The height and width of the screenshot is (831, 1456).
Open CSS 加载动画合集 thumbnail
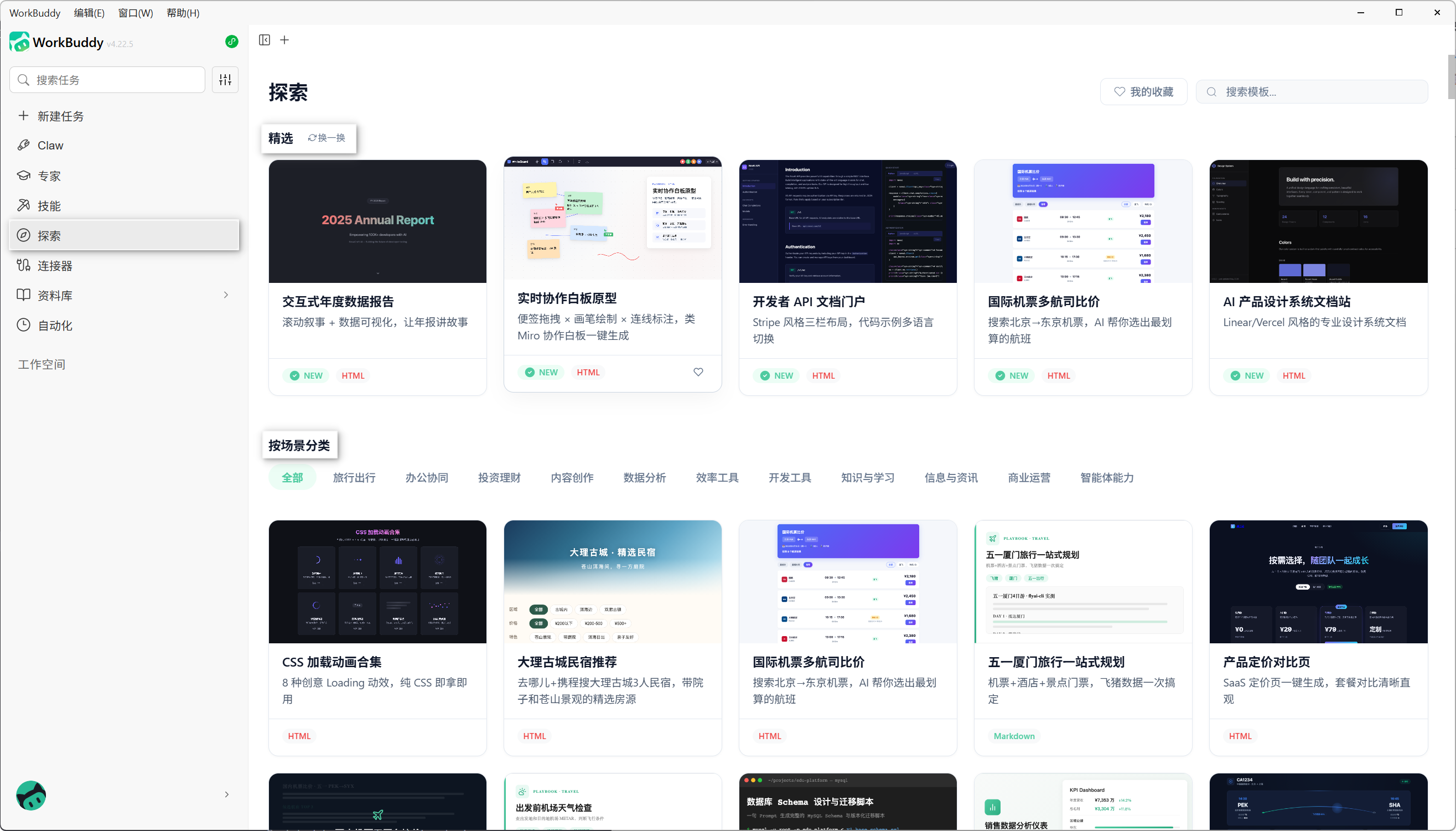click(x=377, y=581)
